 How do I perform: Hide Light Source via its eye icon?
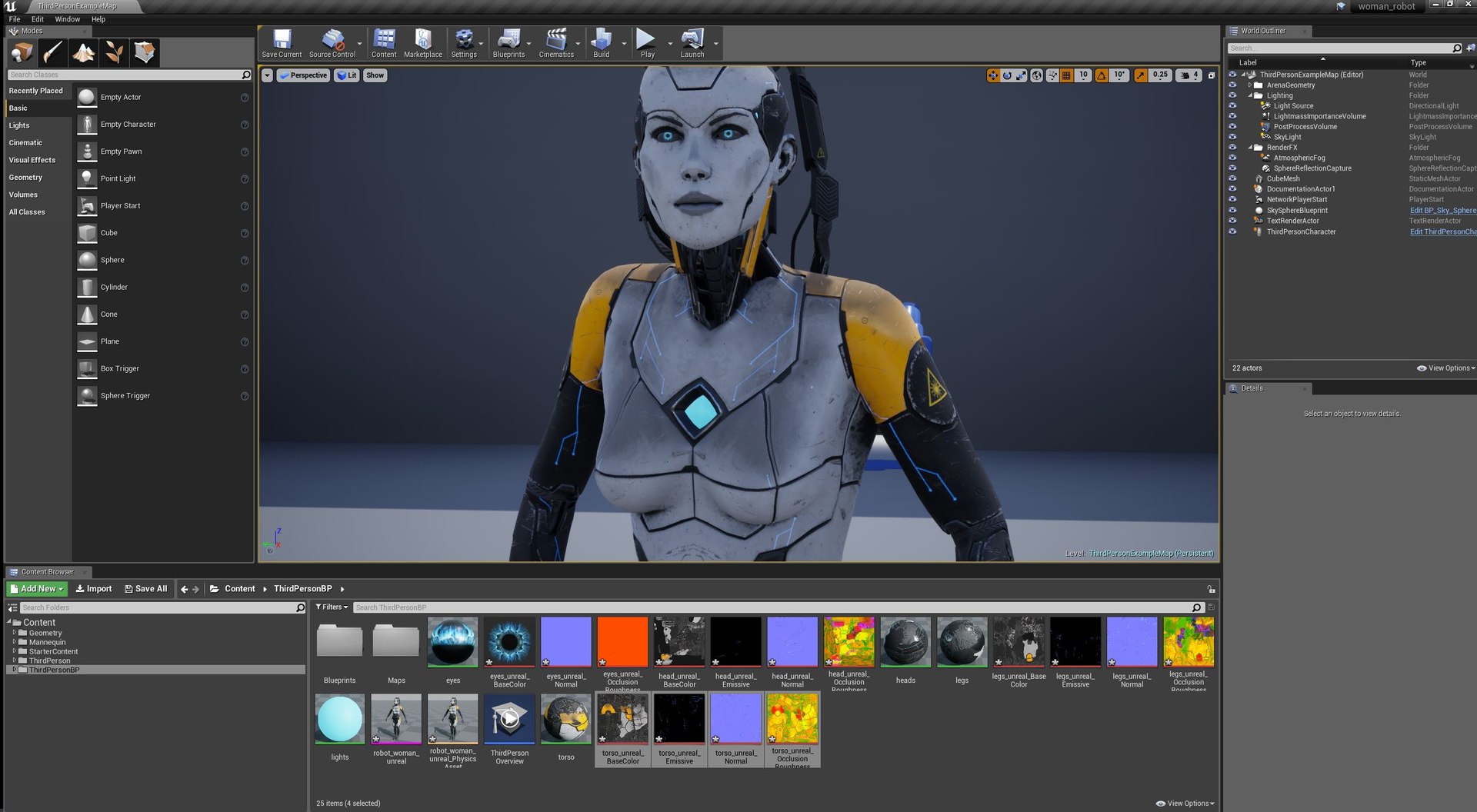[1232, 106]
